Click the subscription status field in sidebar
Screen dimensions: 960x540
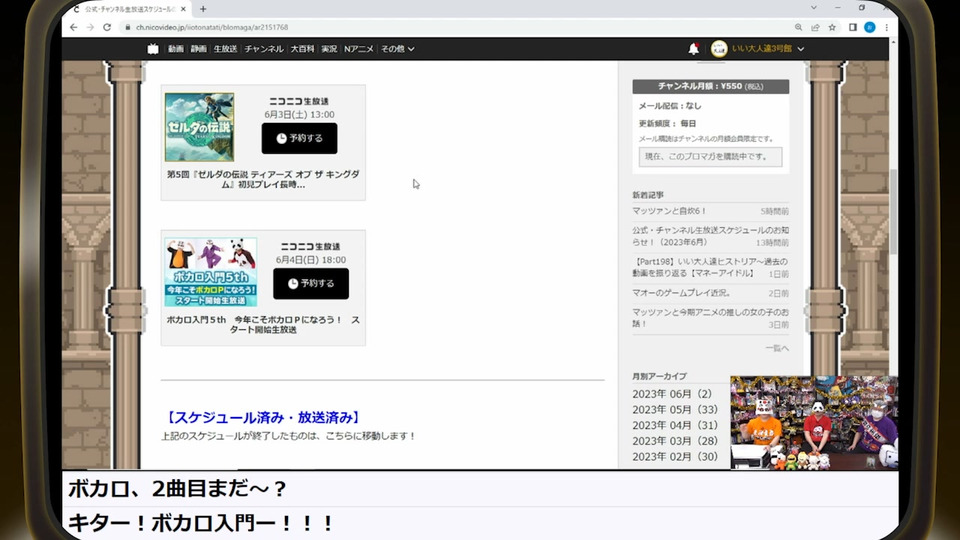tap(710, 157)
